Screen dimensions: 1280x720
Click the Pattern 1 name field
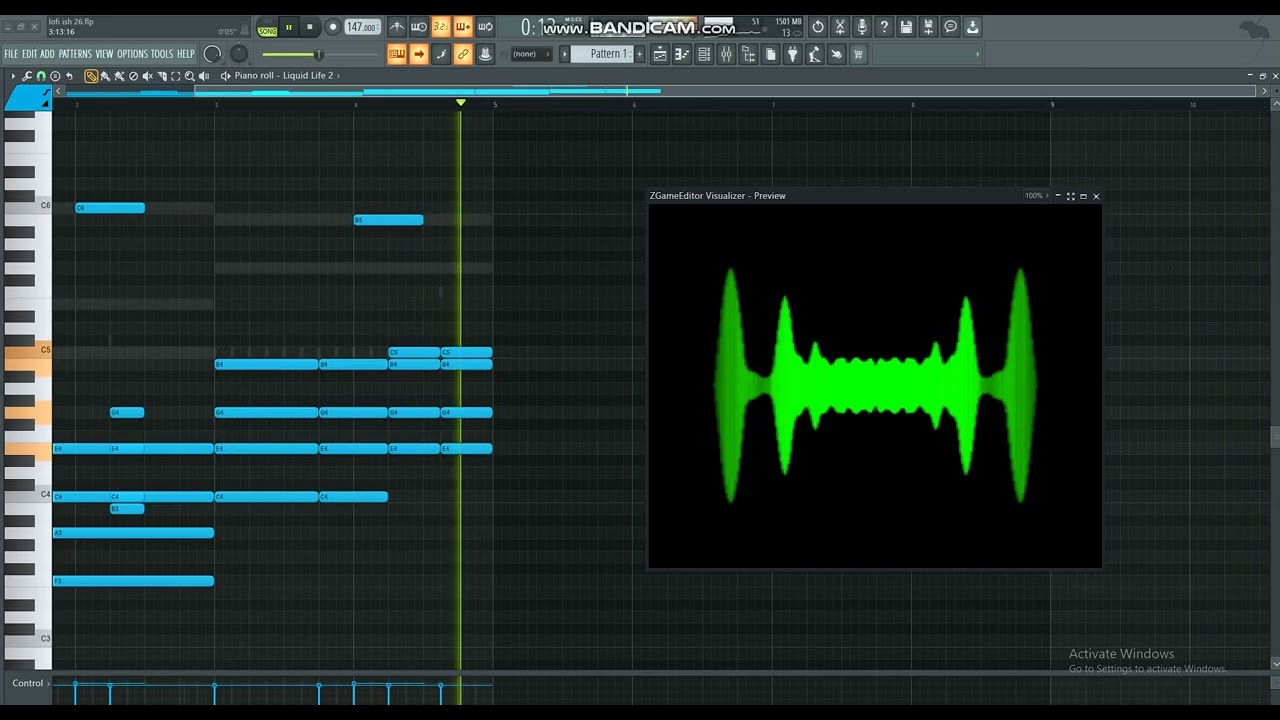pyautogui.click(x=603, y=54)
